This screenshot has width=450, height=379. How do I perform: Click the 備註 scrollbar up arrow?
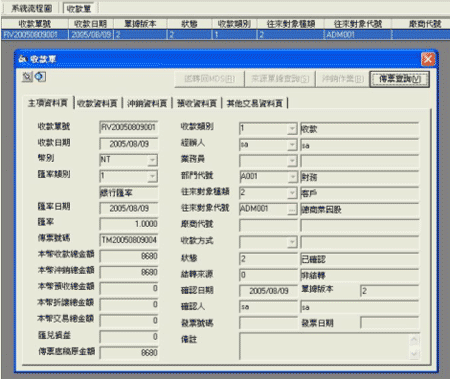click(414, 340)
